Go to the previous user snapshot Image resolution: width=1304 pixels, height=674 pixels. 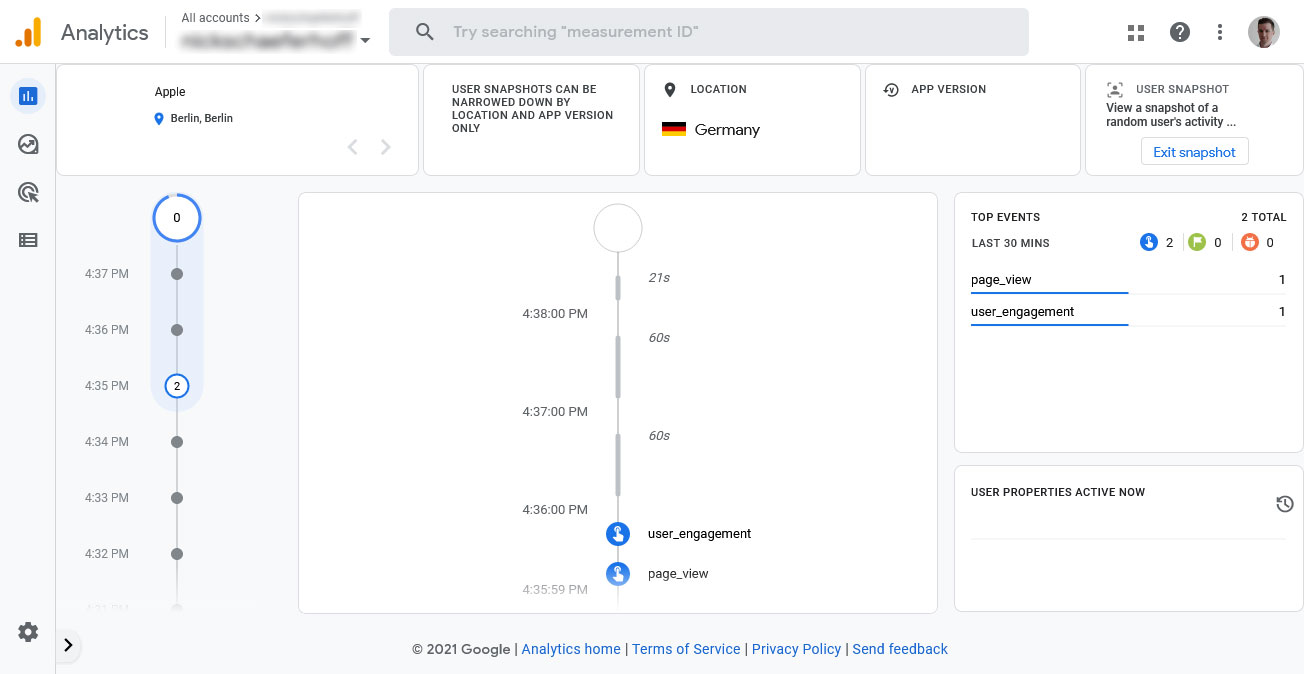point(352,147)
